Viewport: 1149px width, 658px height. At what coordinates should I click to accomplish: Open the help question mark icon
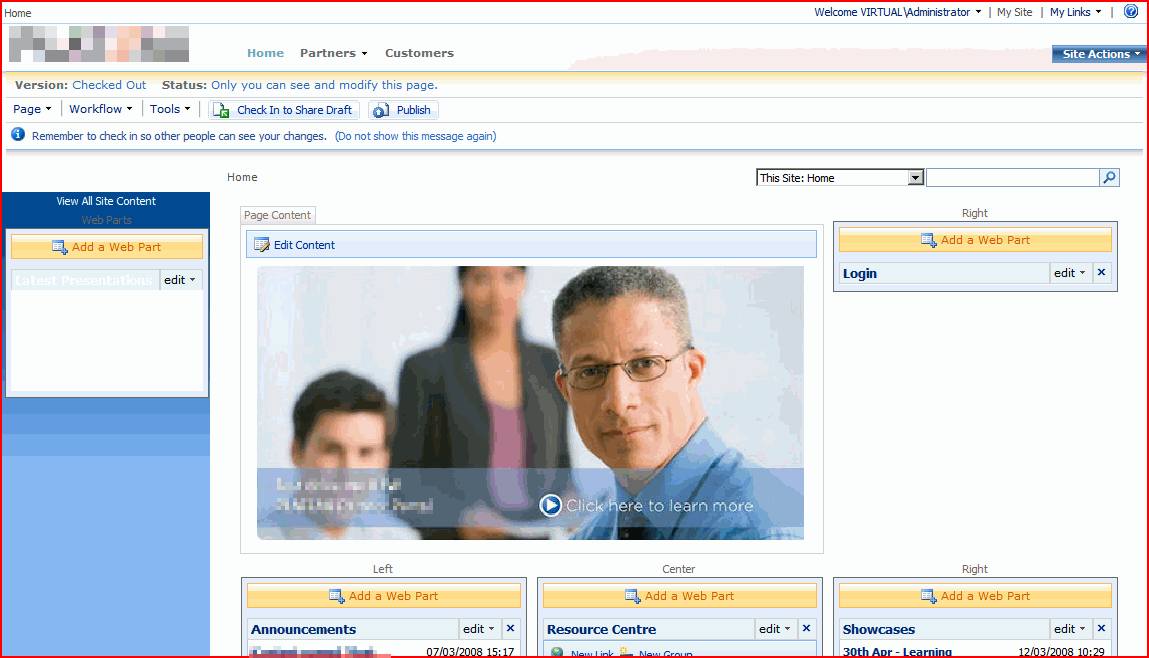1131,12
